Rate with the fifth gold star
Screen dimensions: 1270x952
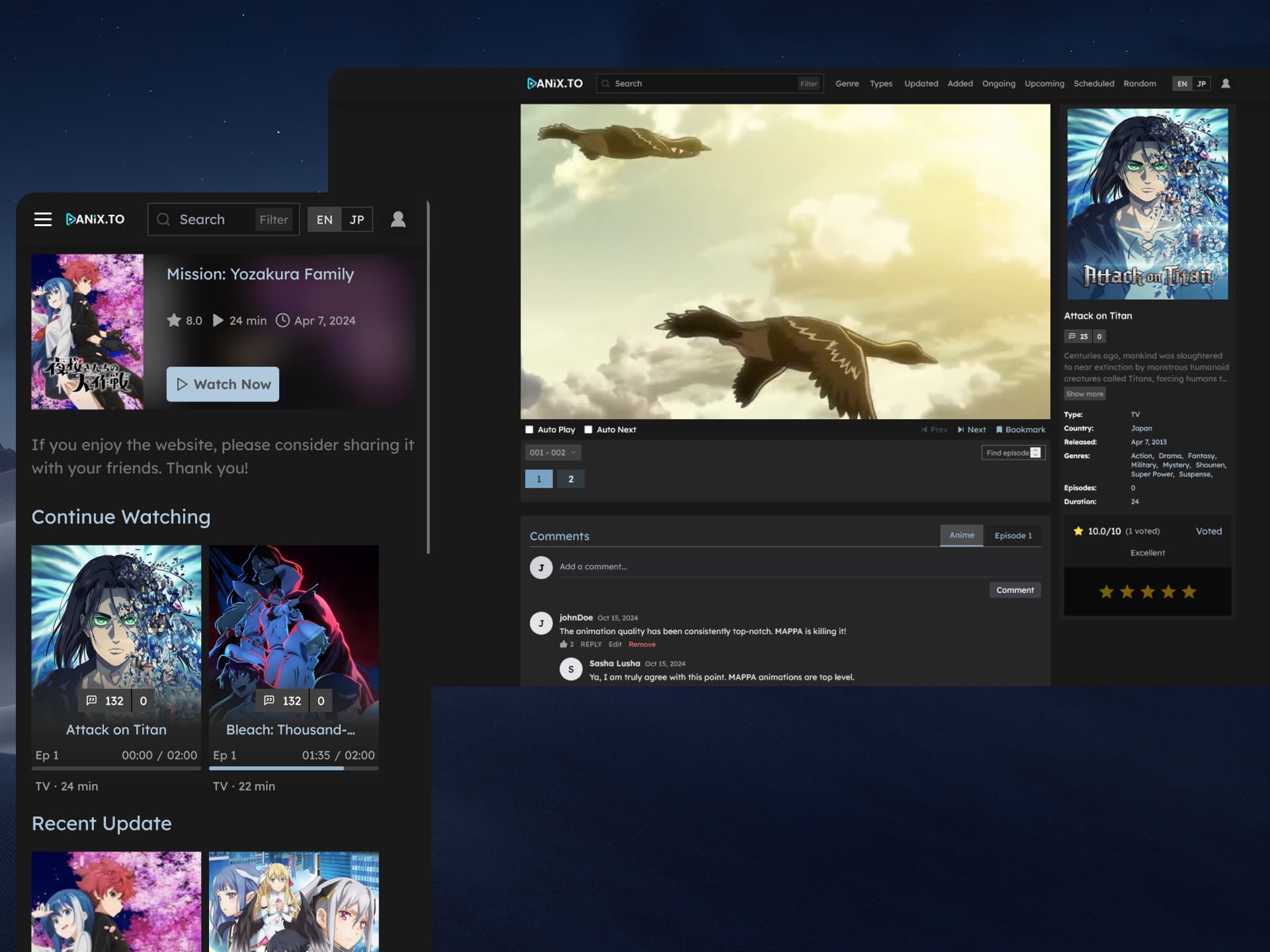(x=1189, y=592)
